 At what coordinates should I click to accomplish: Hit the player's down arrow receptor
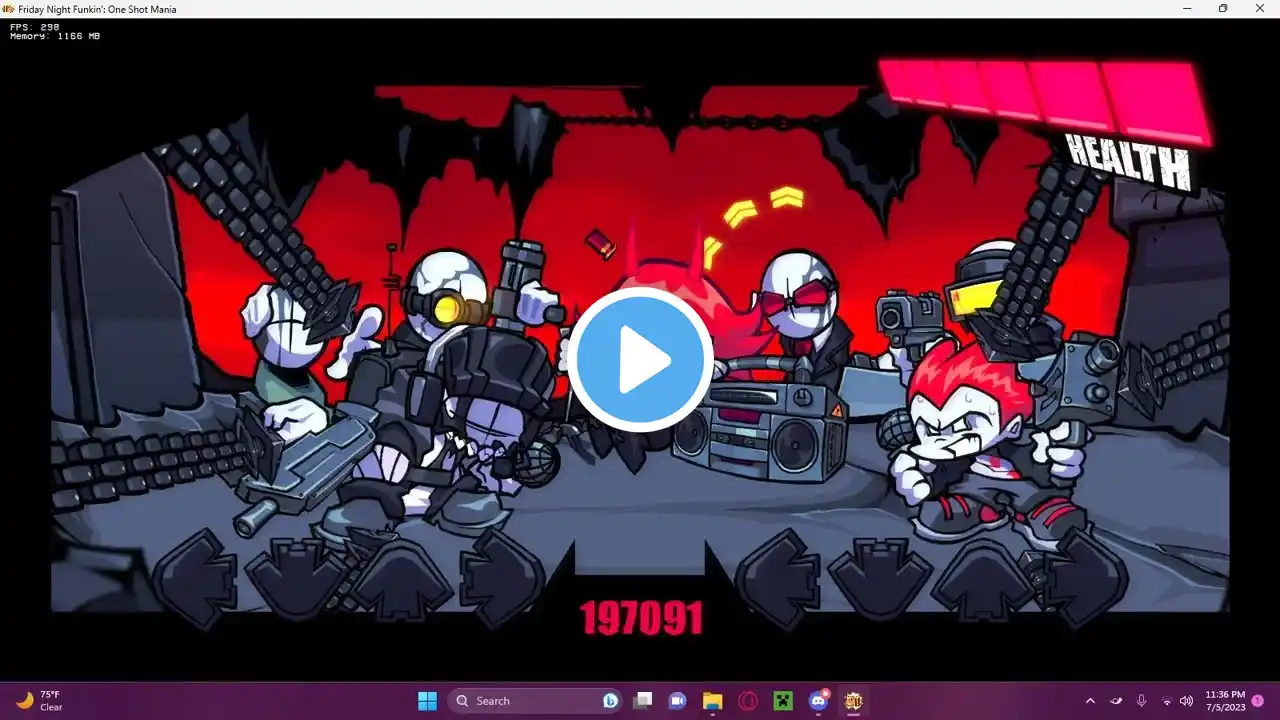point(880,578)
